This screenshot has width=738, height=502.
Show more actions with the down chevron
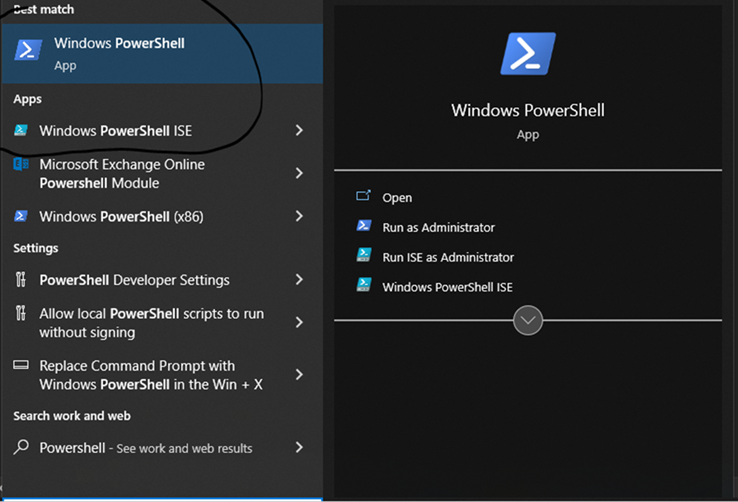click(x=527, y=321)
